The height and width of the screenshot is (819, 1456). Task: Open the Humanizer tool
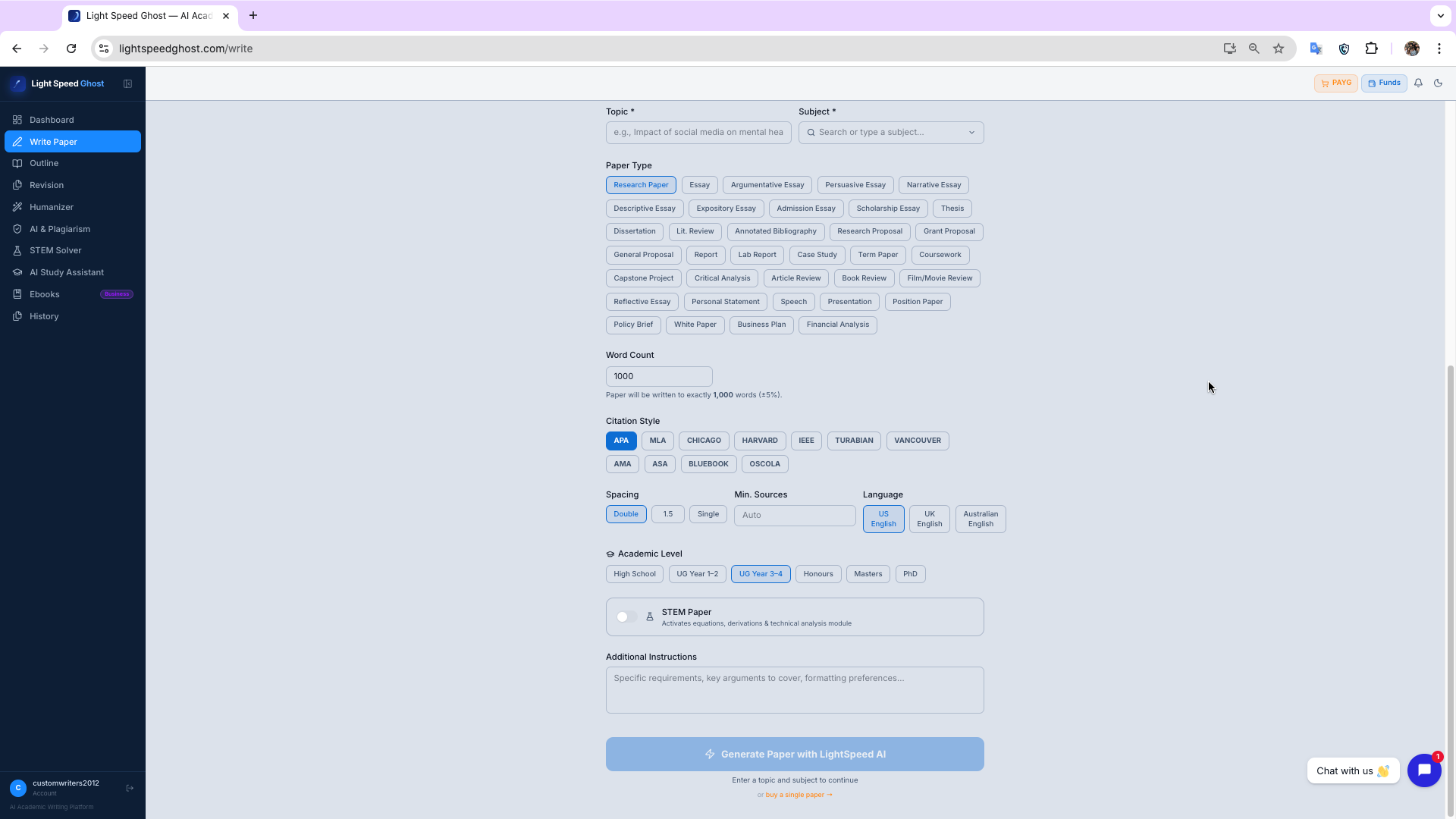pos(73,207)
